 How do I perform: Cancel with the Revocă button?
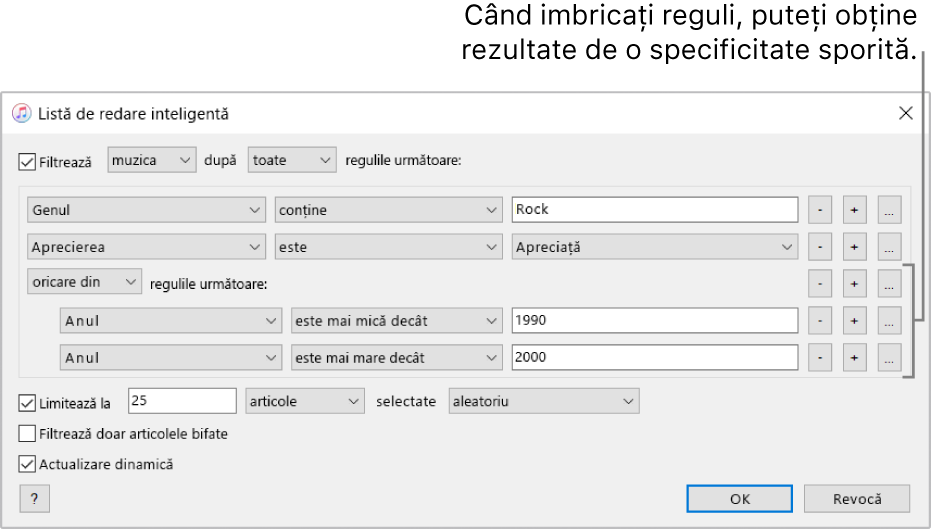[857, 499]
